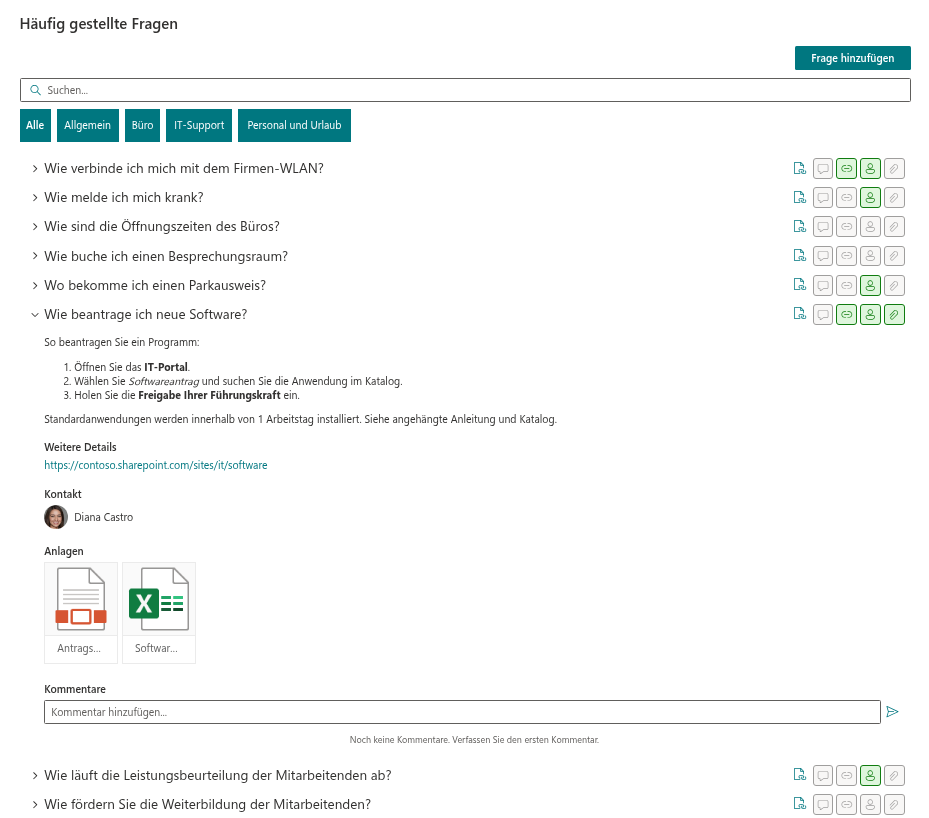The height and width of the screenshot is (818, 929).
Task: Click the green paperclip icon for 'Wie beantrage ich neue Software?'
Action: click(x=894, y=315)
